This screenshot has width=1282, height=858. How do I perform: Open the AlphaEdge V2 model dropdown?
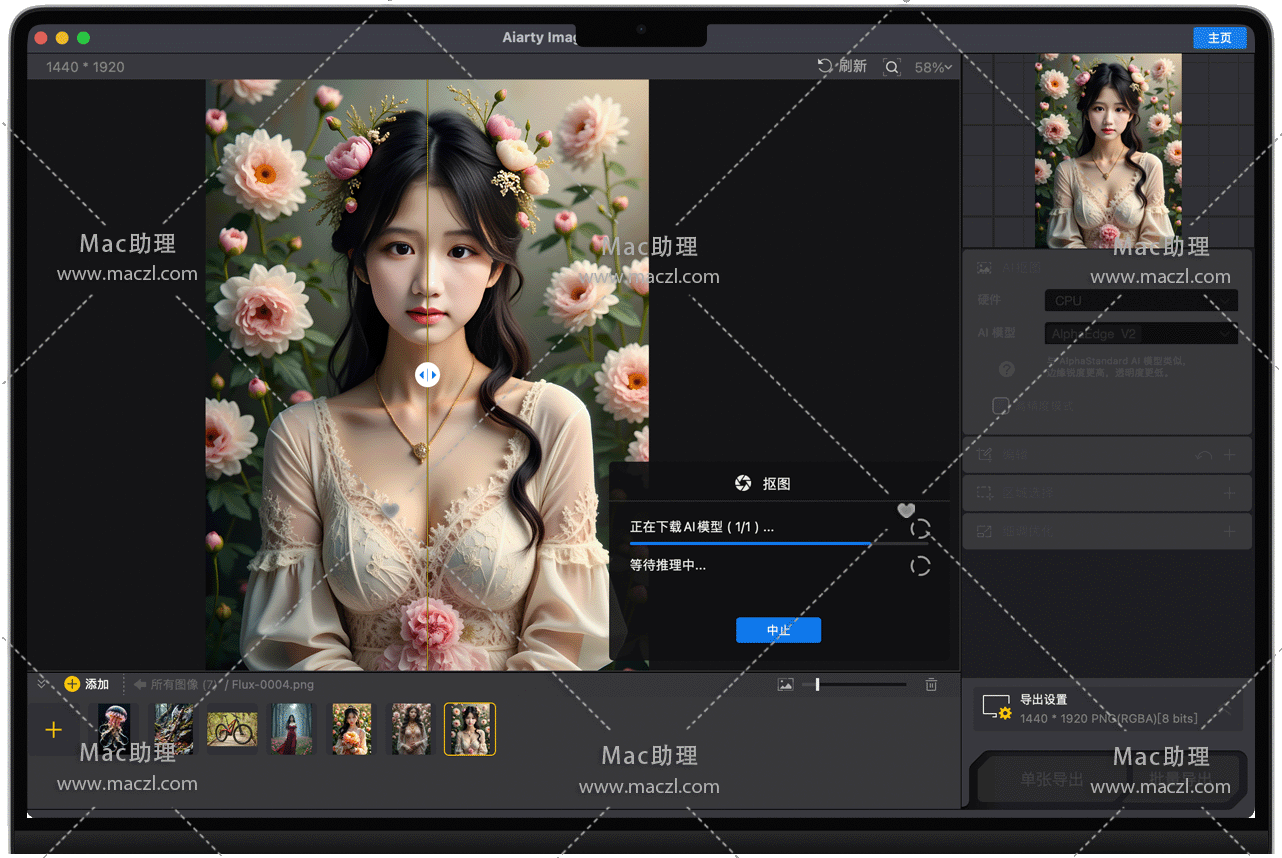tap(1141, 334)
